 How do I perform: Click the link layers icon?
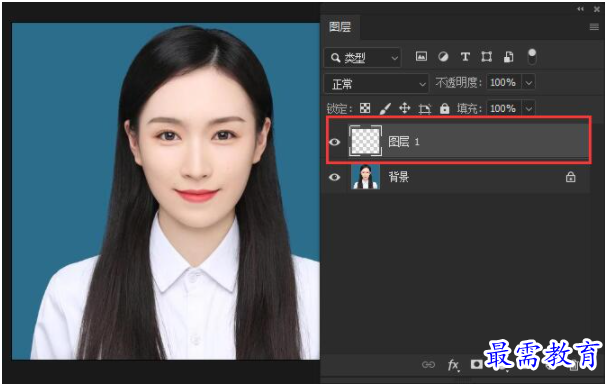(428, 365)
